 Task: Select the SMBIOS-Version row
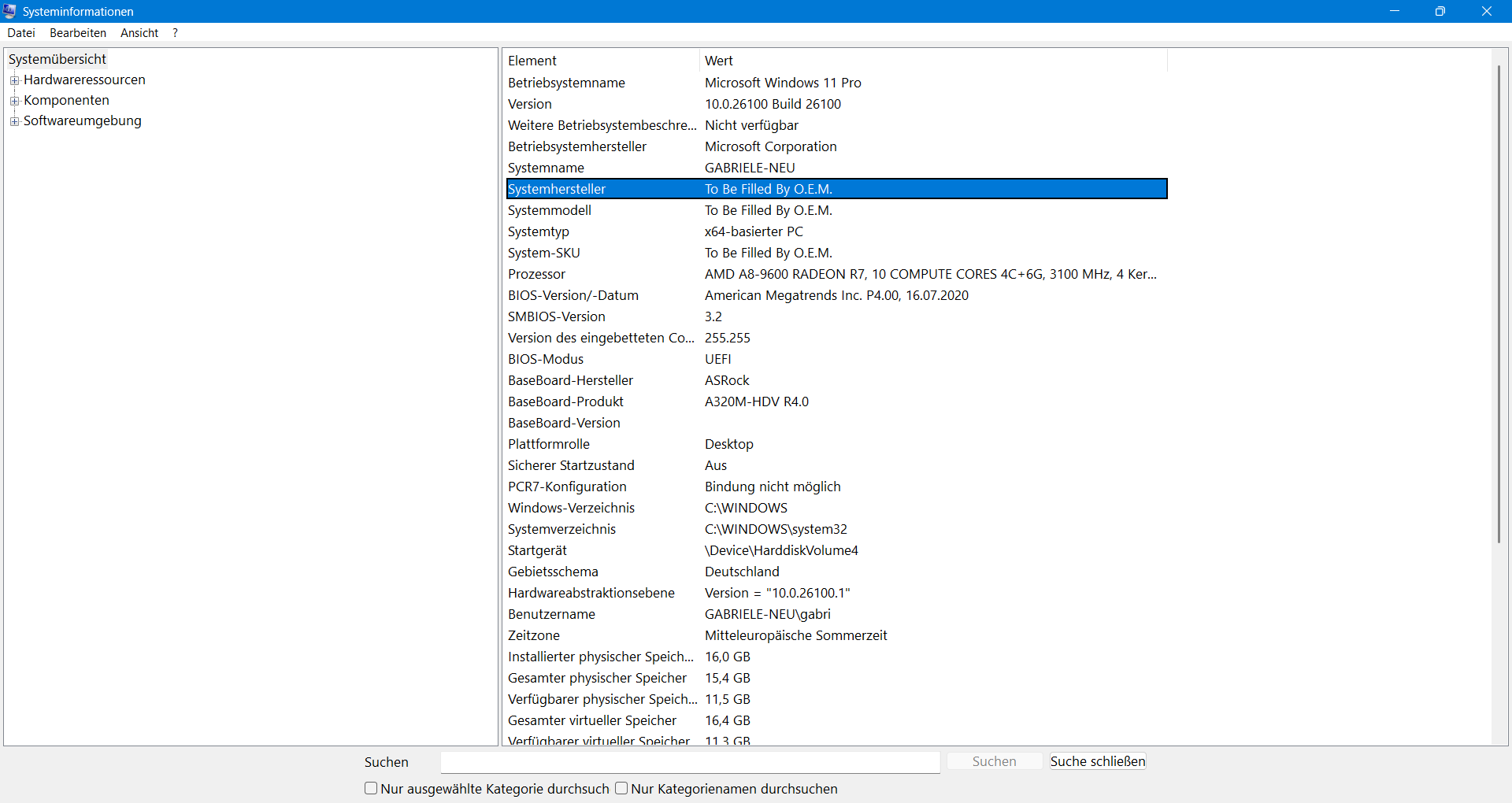pyautogui.click(x=836, y=316)
